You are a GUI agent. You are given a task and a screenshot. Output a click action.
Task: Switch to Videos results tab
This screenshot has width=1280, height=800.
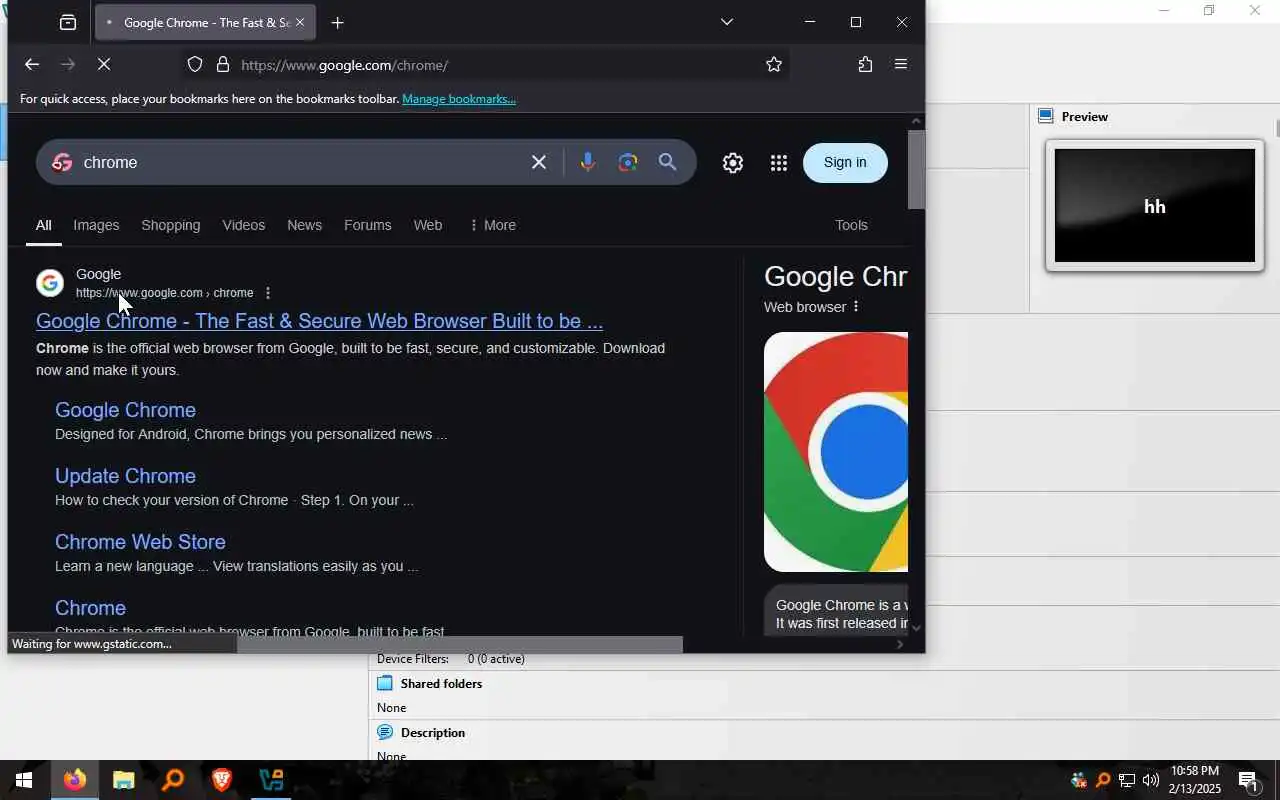point(244,225)
